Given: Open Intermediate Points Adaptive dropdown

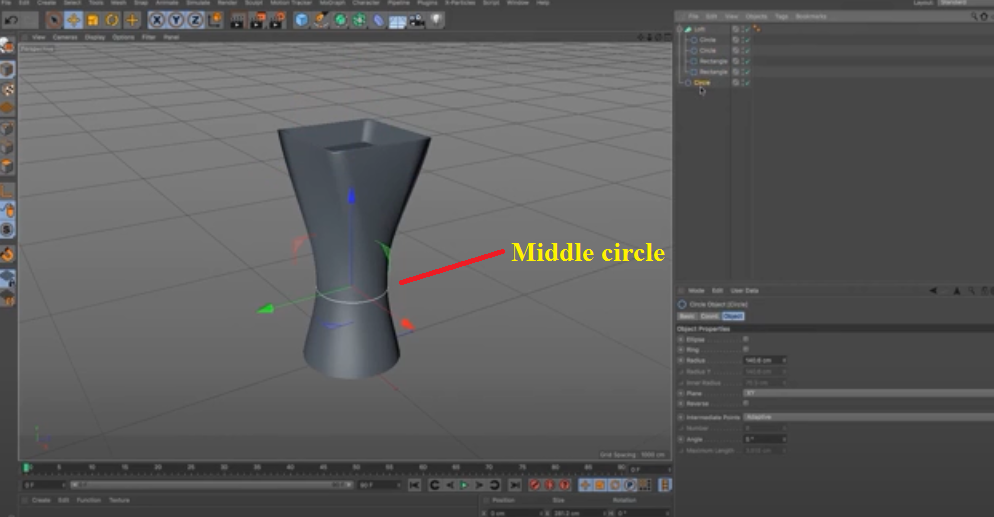Looking at the screenshot, I should (x=868, y=417).
